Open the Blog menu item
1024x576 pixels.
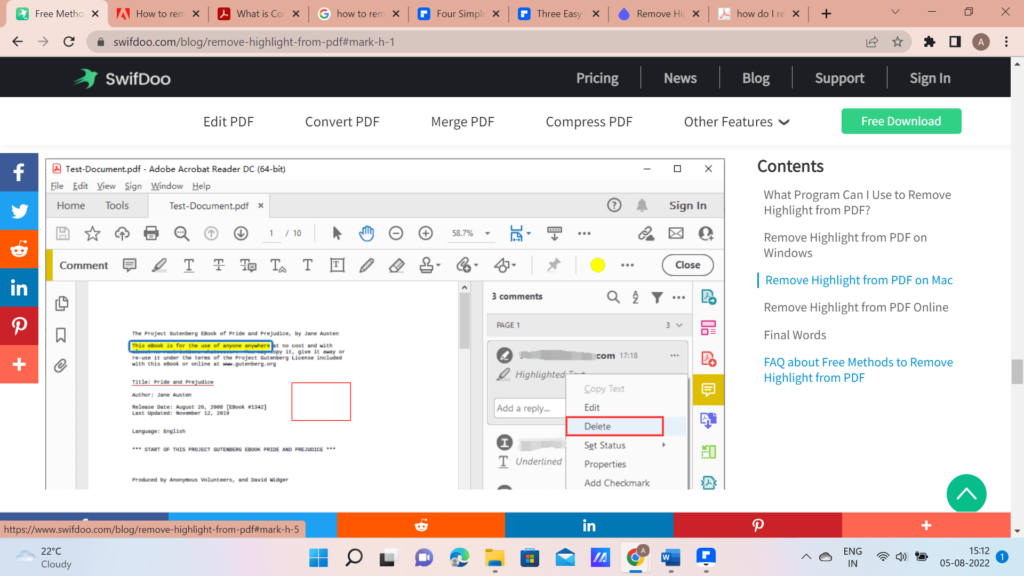pyautogui.click(x=756, y=78)
